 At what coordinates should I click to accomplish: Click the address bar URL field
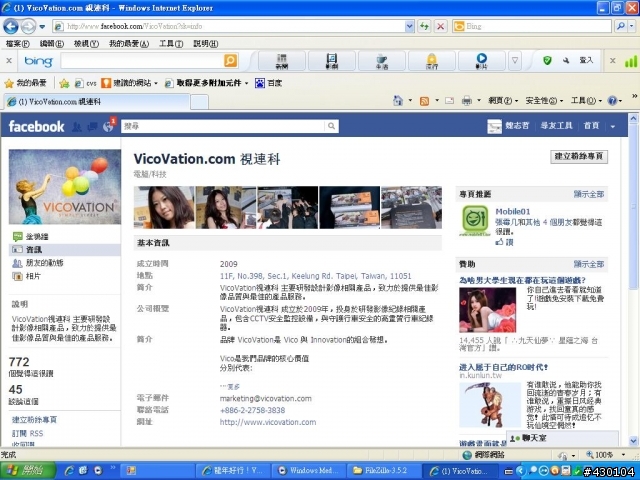(x=229, y=27)
